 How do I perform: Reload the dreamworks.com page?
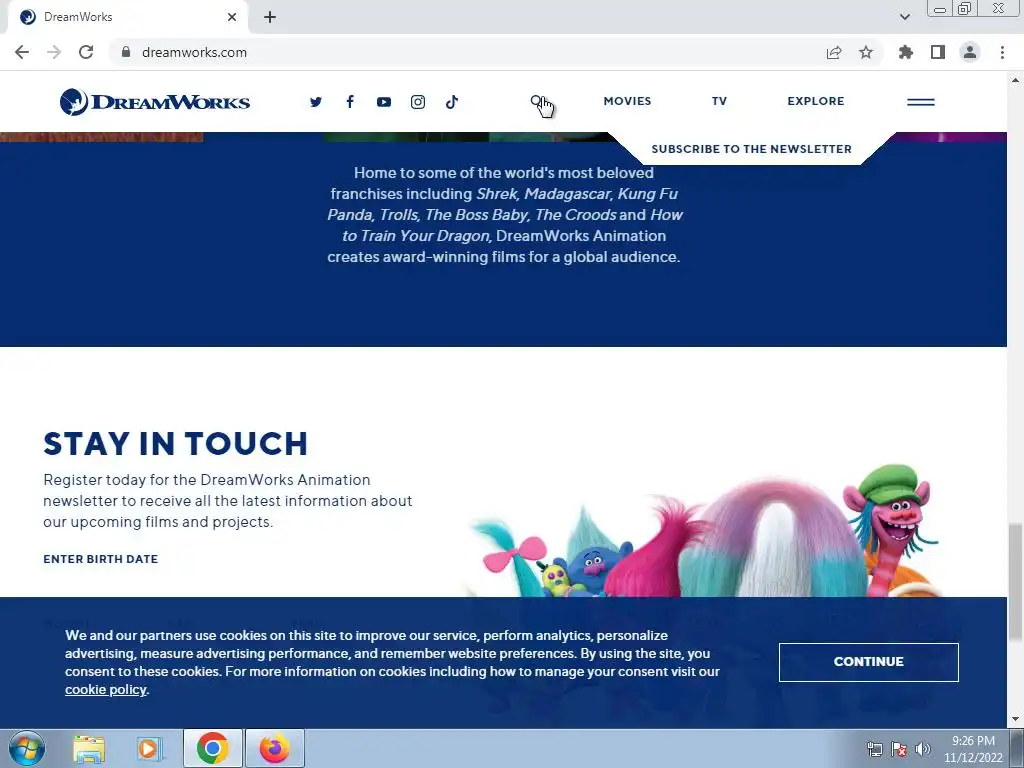pos(86,52)
